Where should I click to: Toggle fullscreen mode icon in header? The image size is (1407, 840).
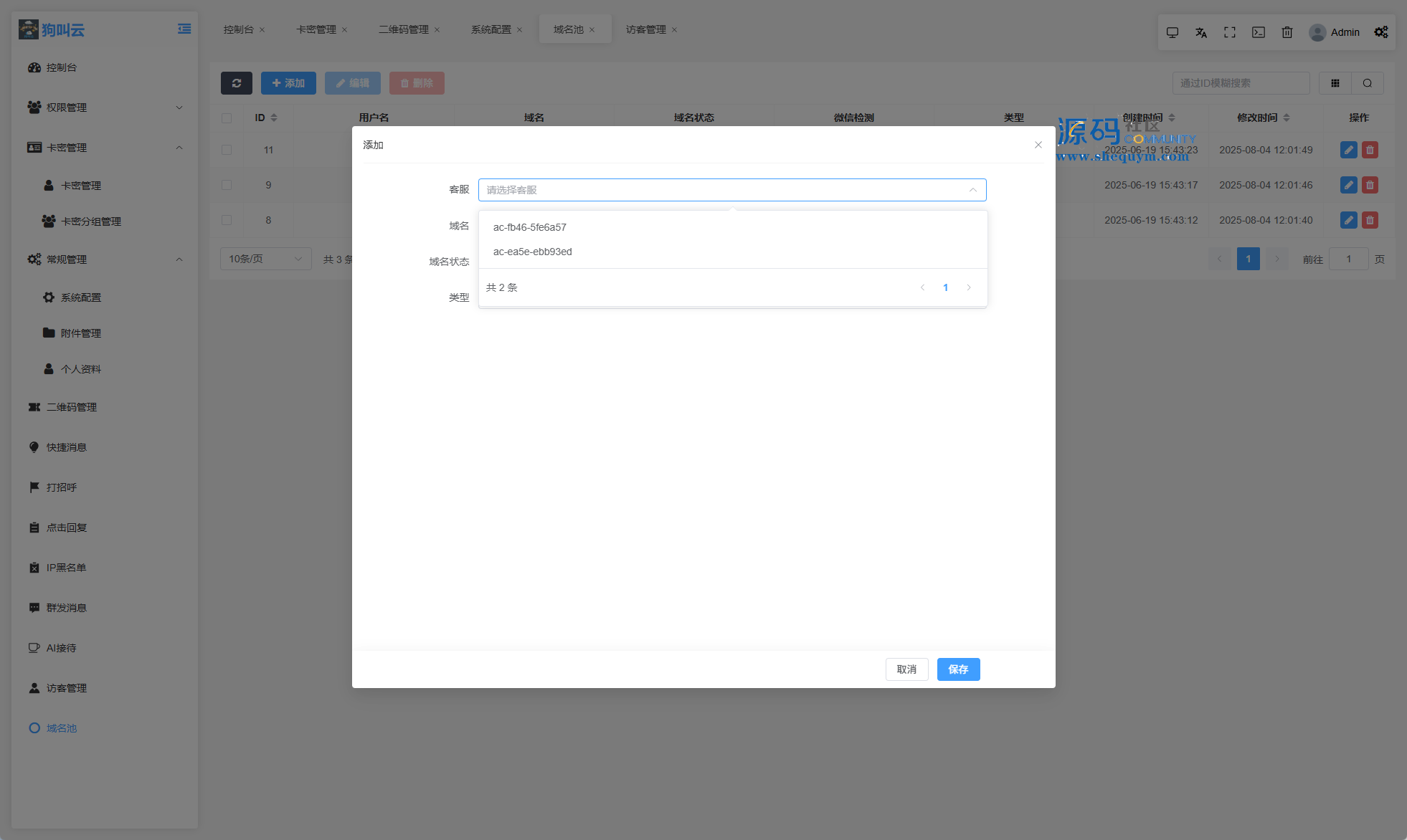click(1230, 32)
